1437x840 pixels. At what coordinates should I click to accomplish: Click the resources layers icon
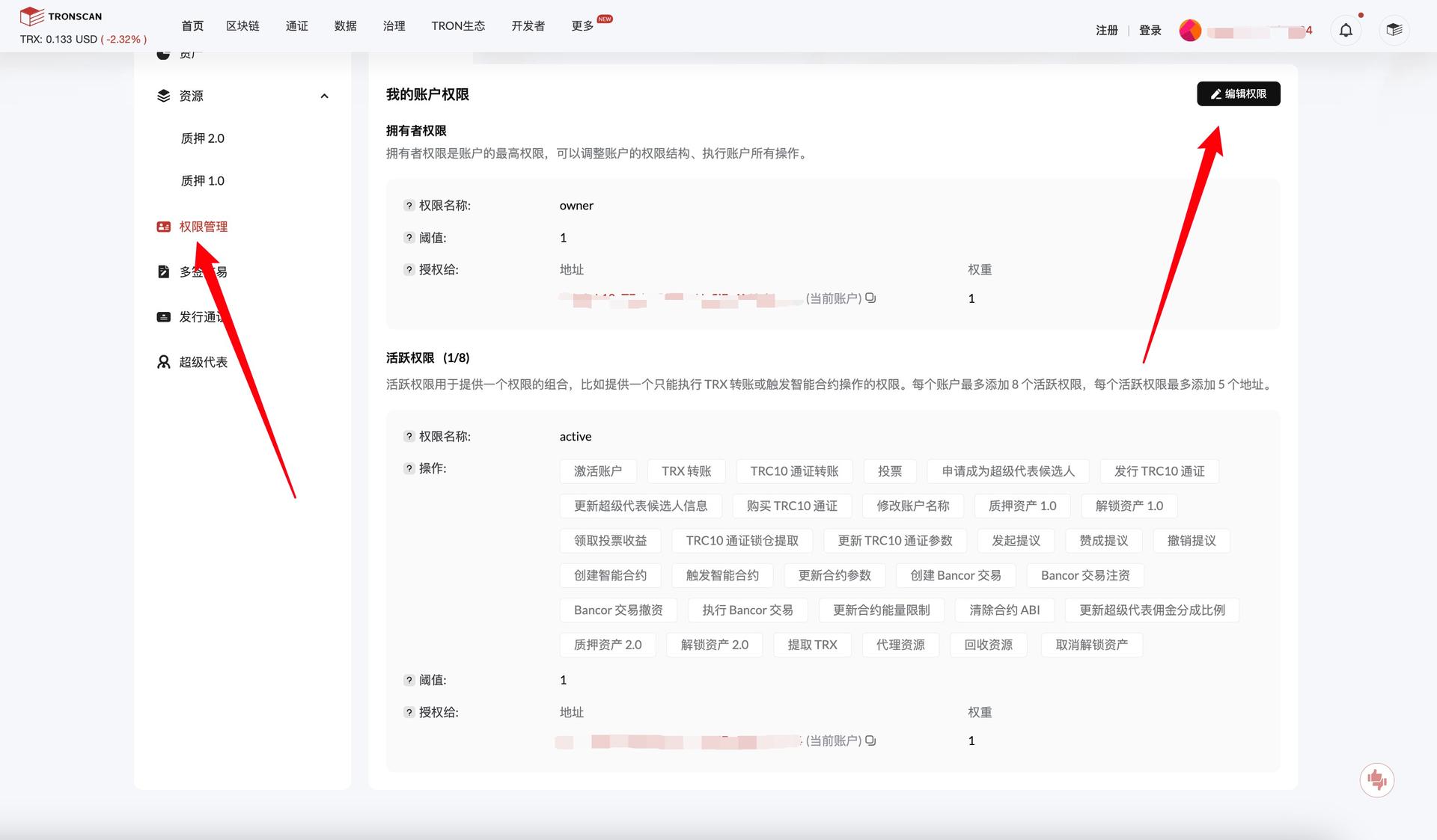point(163,96)
